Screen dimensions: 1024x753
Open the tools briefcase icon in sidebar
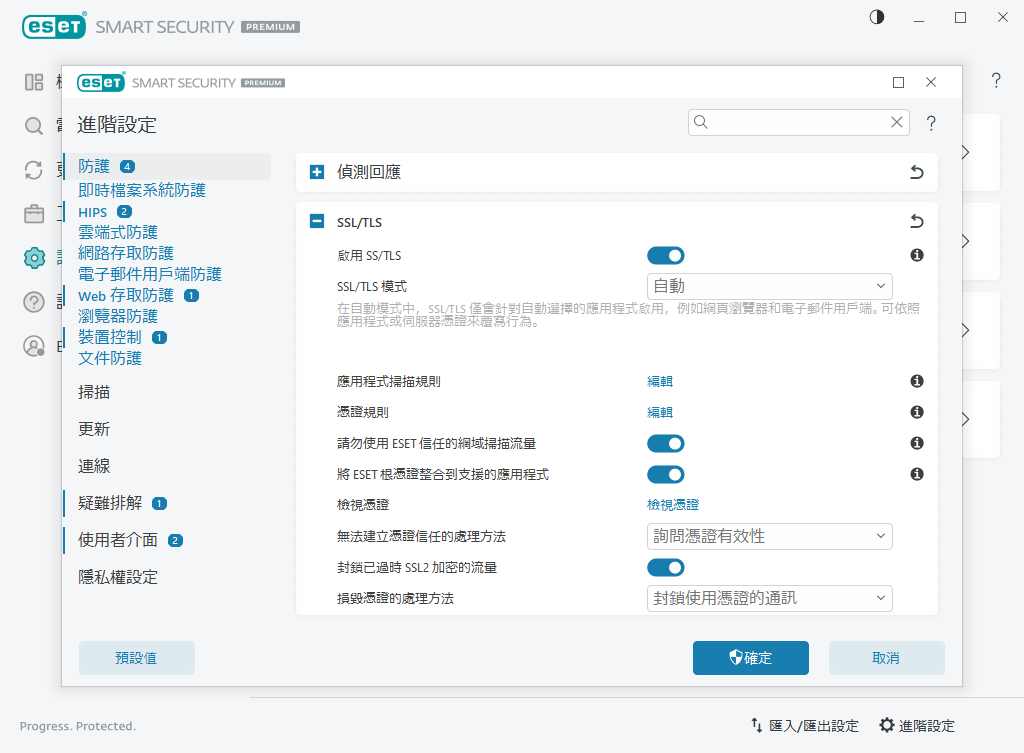click(x=34, y=213)
